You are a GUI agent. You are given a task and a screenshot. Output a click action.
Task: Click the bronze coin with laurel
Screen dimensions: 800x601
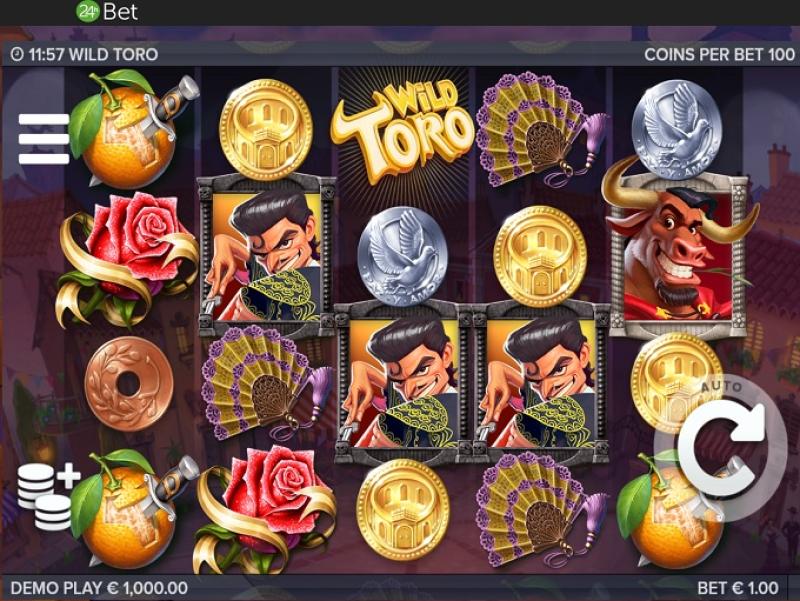coord(129,384)
